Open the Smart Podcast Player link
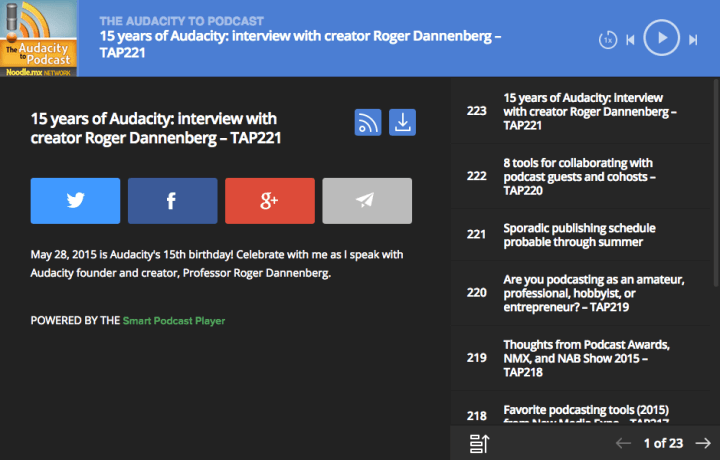 click(173, 321)
